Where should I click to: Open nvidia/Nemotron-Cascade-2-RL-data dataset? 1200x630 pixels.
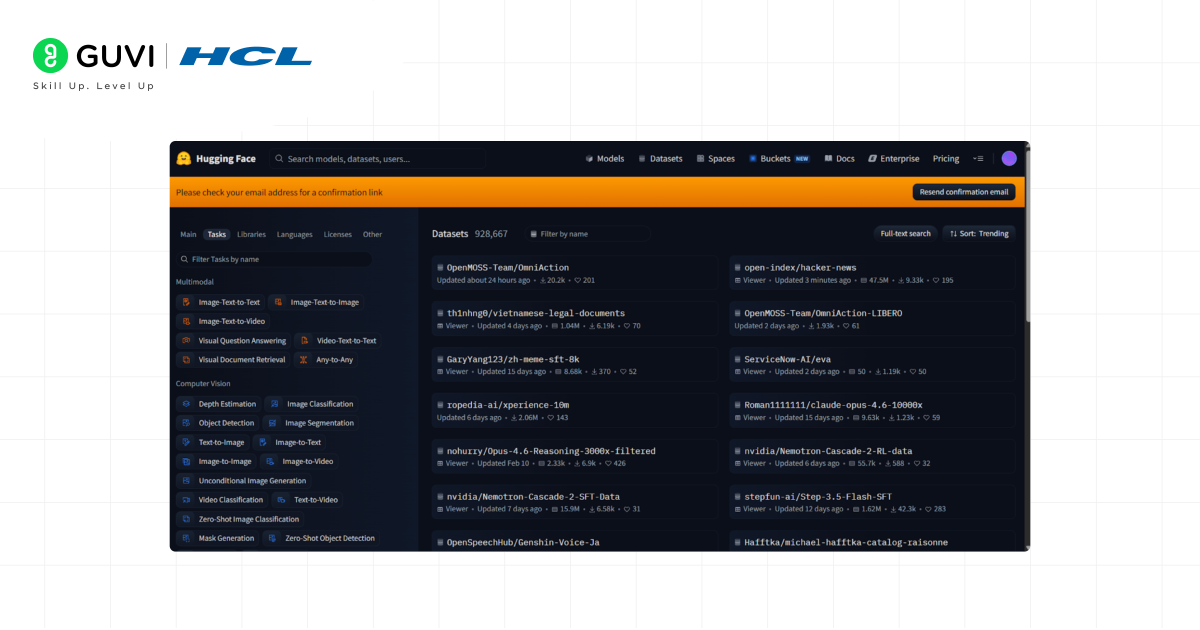pos(871,457)
